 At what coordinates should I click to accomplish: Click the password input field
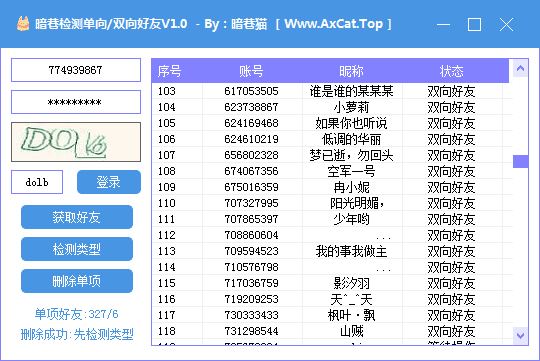76,102
